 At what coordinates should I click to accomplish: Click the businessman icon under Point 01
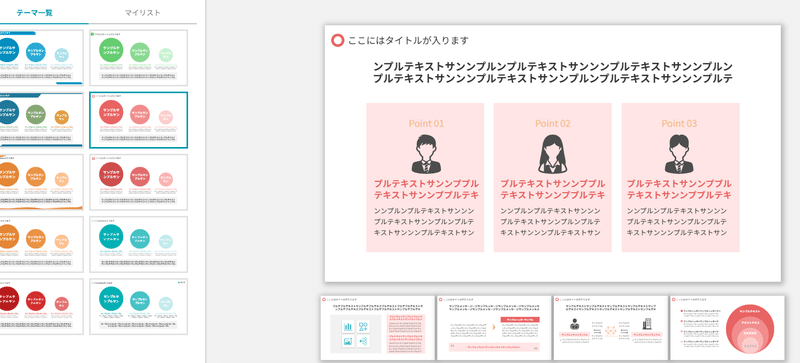(x=425, y=154)
